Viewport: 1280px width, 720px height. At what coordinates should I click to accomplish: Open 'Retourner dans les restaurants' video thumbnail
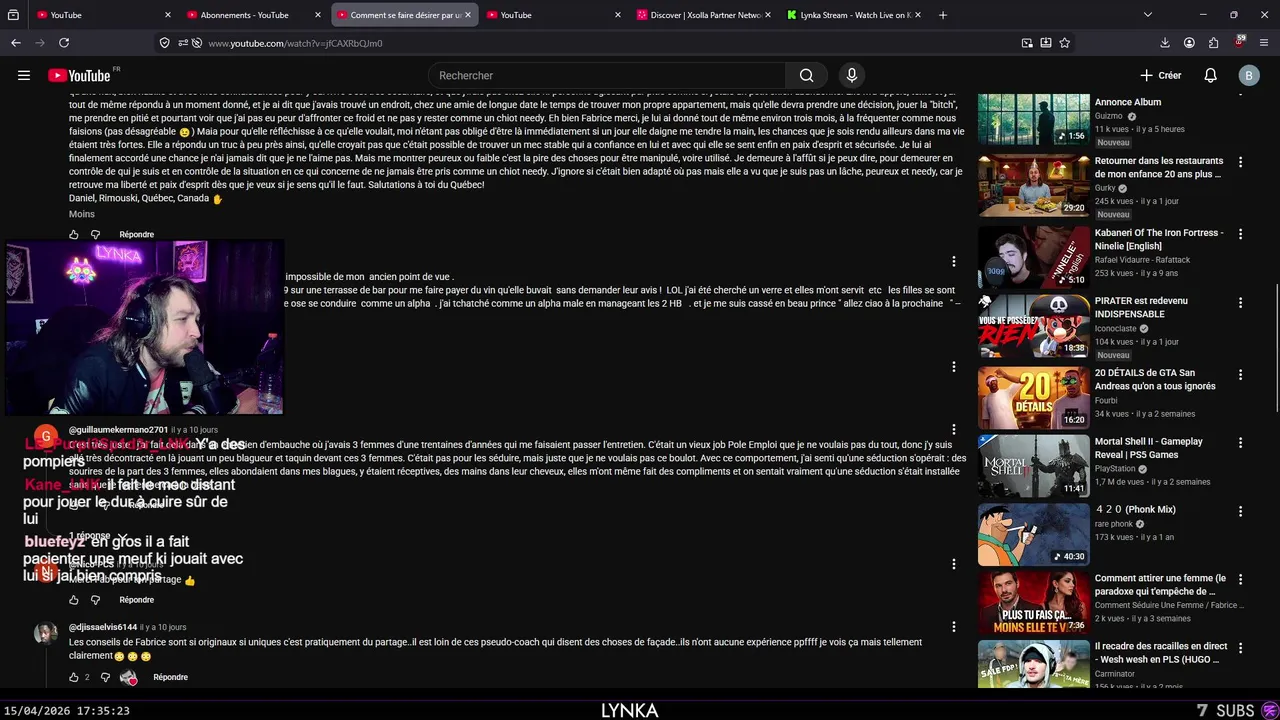coord(1033,184)
